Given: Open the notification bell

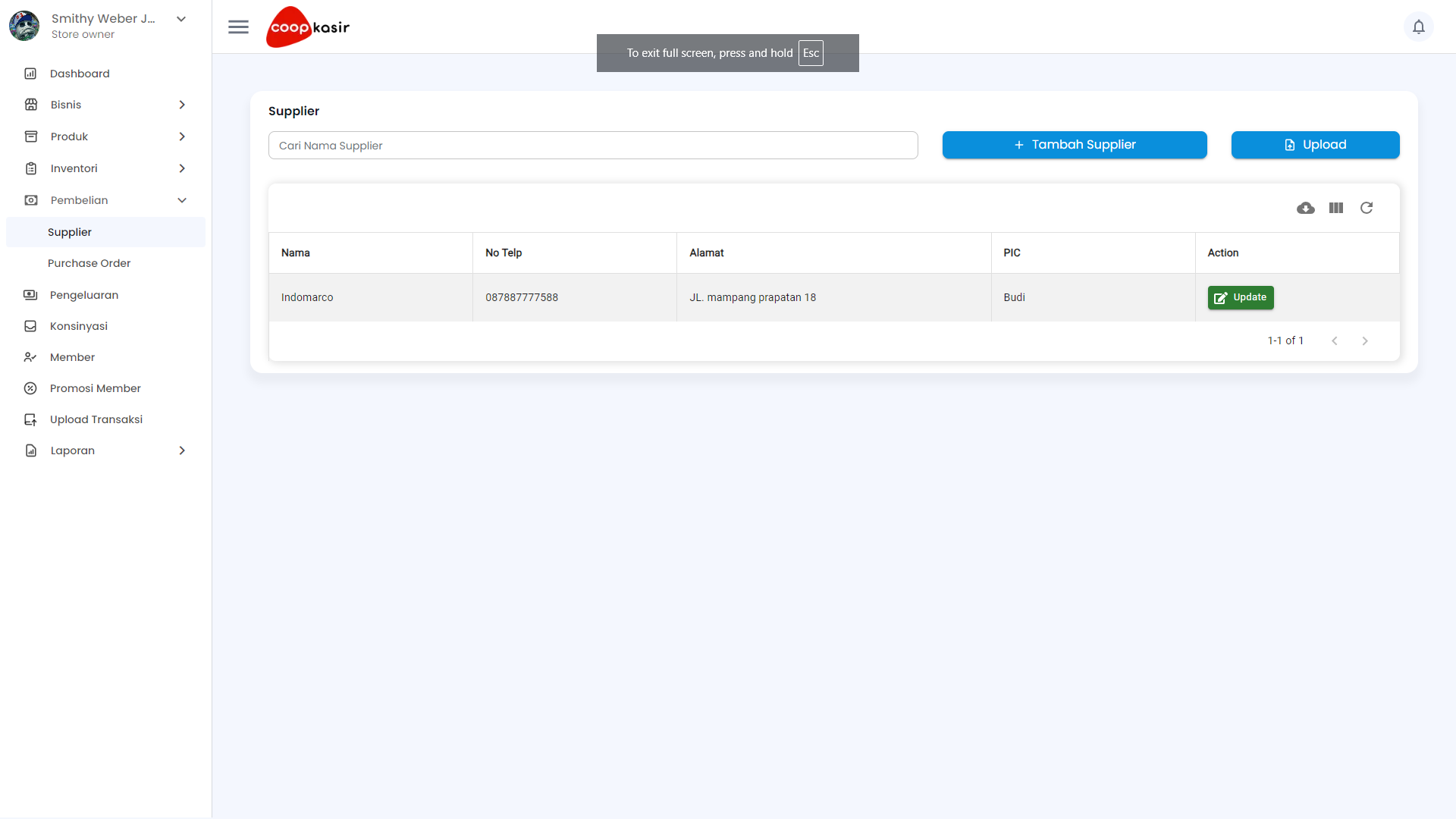Looking at the screenshot, I should click(1419, 27).
